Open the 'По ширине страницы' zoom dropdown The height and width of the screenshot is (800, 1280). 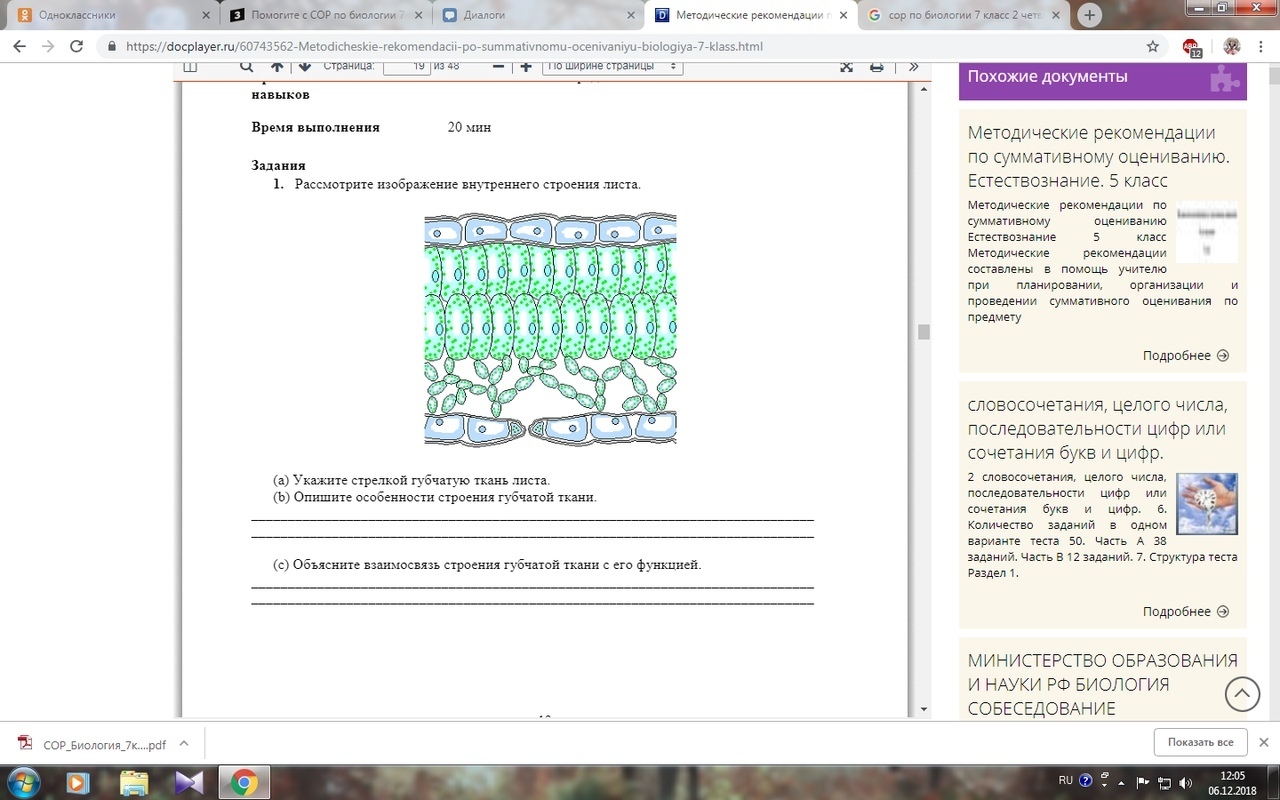612,66
